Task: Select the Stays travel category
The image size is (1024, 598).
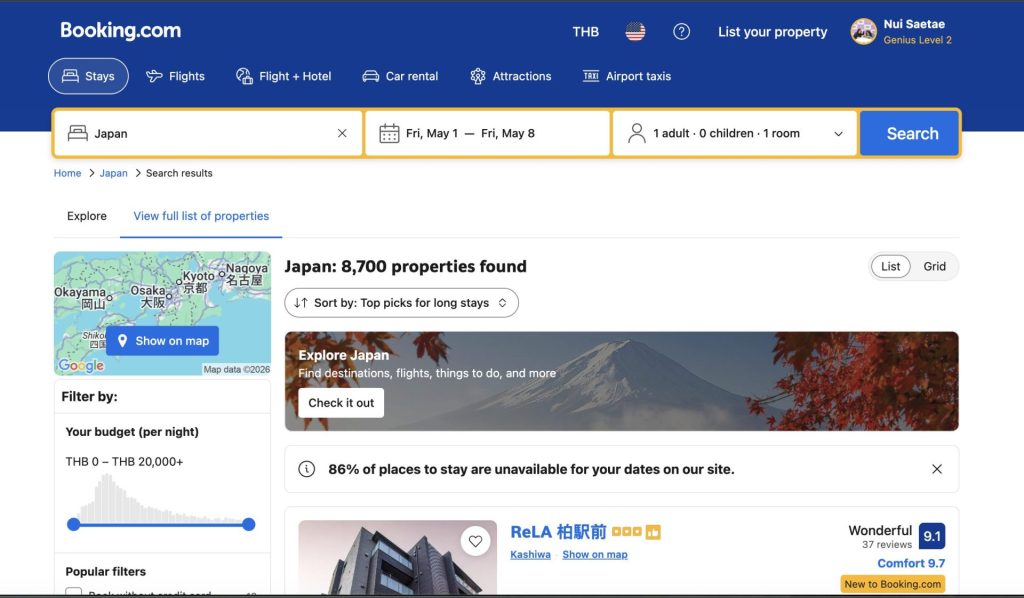Action: (88, 76)
